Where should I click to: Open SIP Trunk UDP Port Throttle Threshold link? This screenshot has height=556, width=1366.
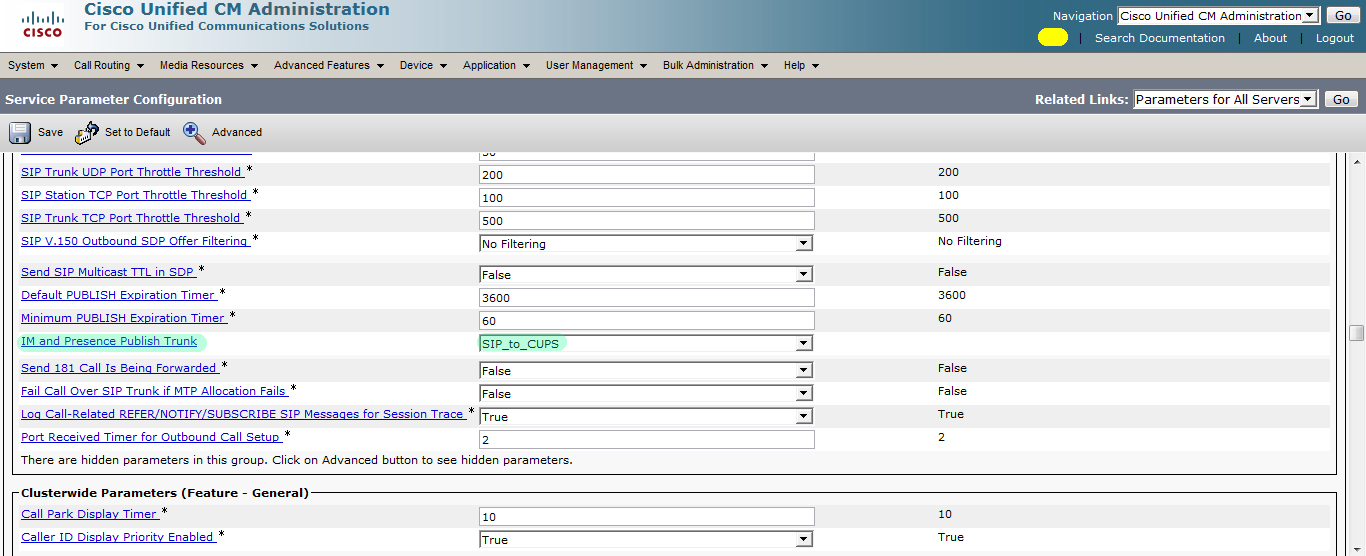point(131,172)
